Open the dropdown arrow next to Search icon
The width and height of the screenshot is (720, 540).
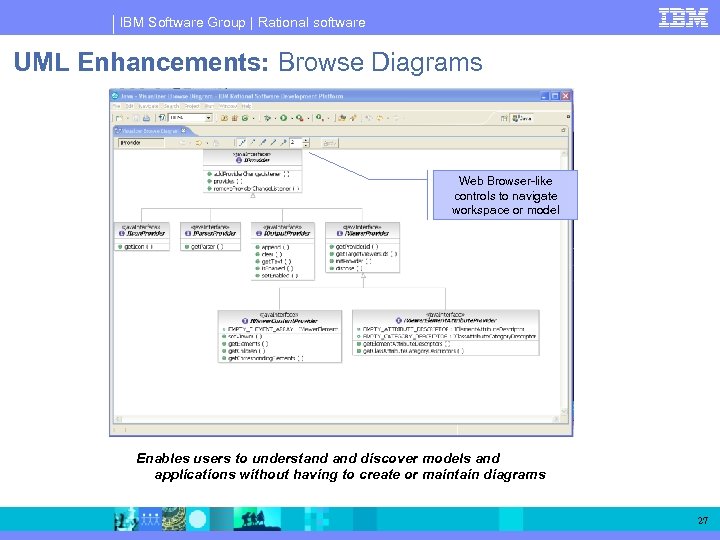[x=329, y=118]
